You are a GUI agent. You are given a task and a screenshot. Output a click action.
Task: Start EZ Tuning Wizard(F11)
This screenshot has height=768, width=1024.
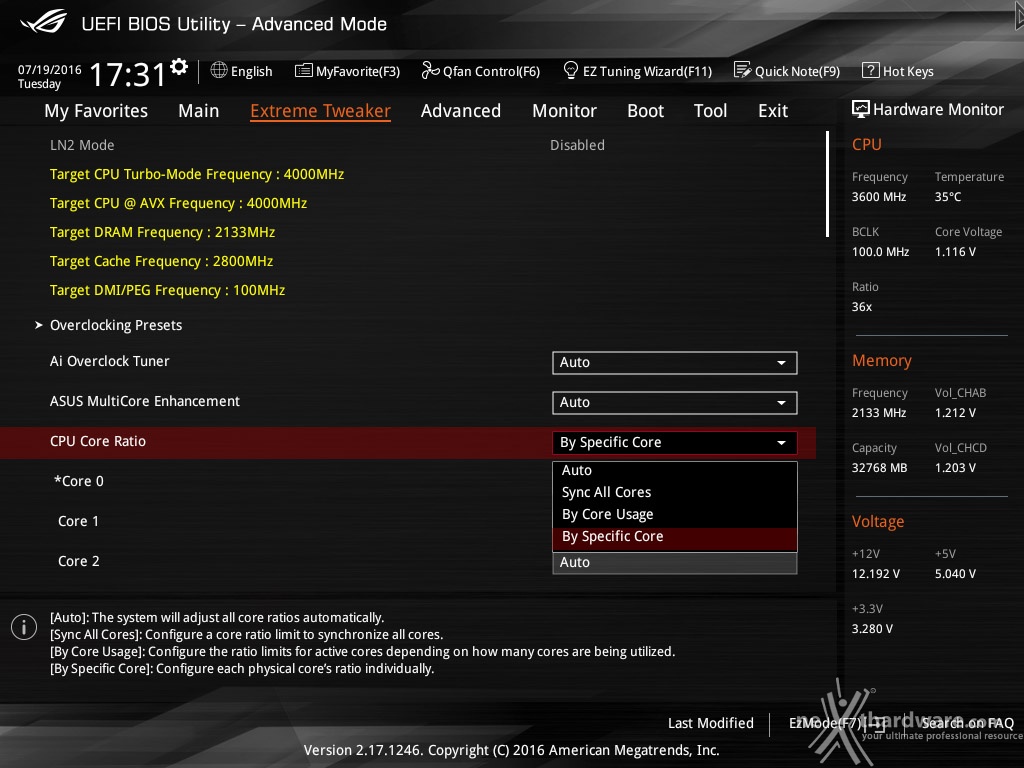click(x=637, y=71)
